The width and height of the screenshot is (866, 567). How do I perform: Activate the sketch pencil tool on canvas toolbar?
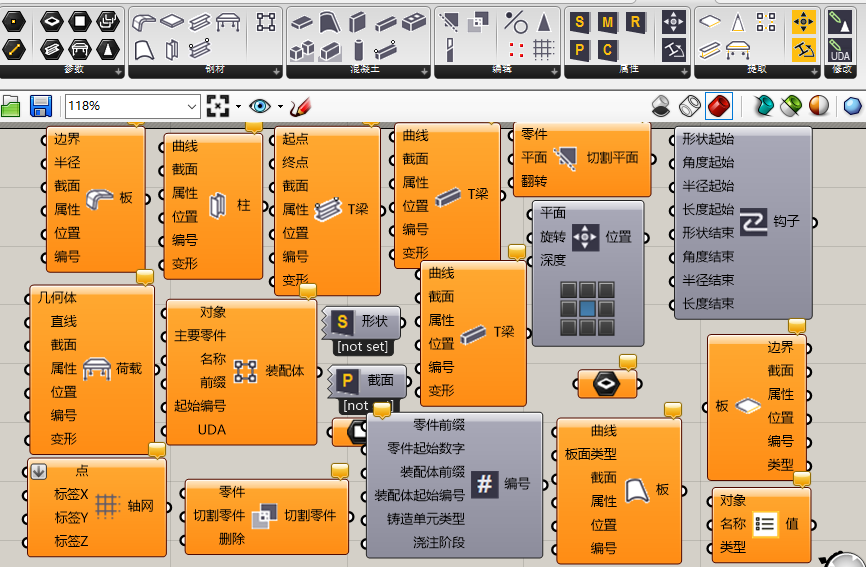pyautogui.click(x=300, y=106)
